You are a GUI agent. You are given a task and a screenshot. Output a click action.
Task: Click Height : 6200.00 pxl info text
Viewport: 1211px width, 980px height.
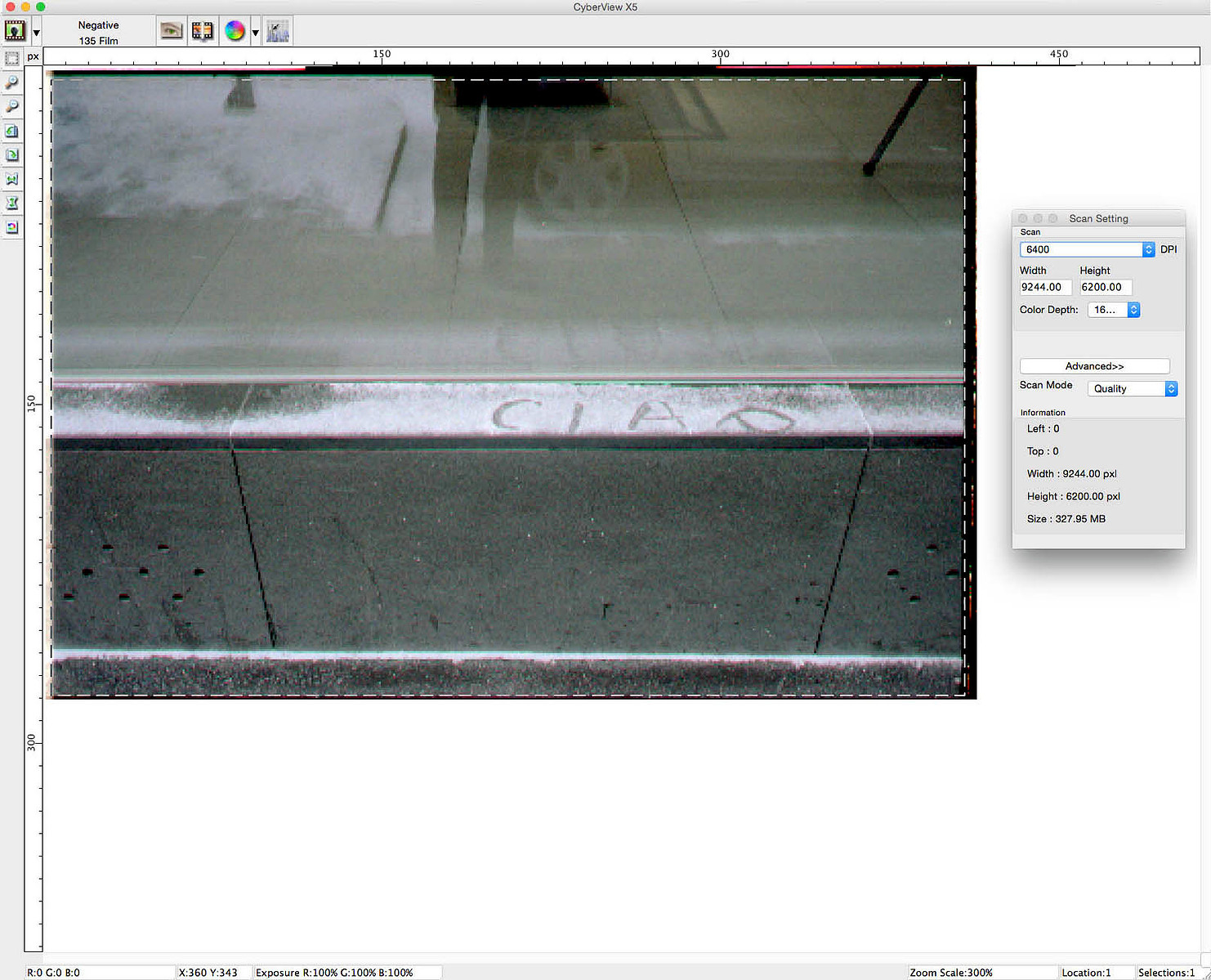pyautogui.click(x=1073, y=496)
